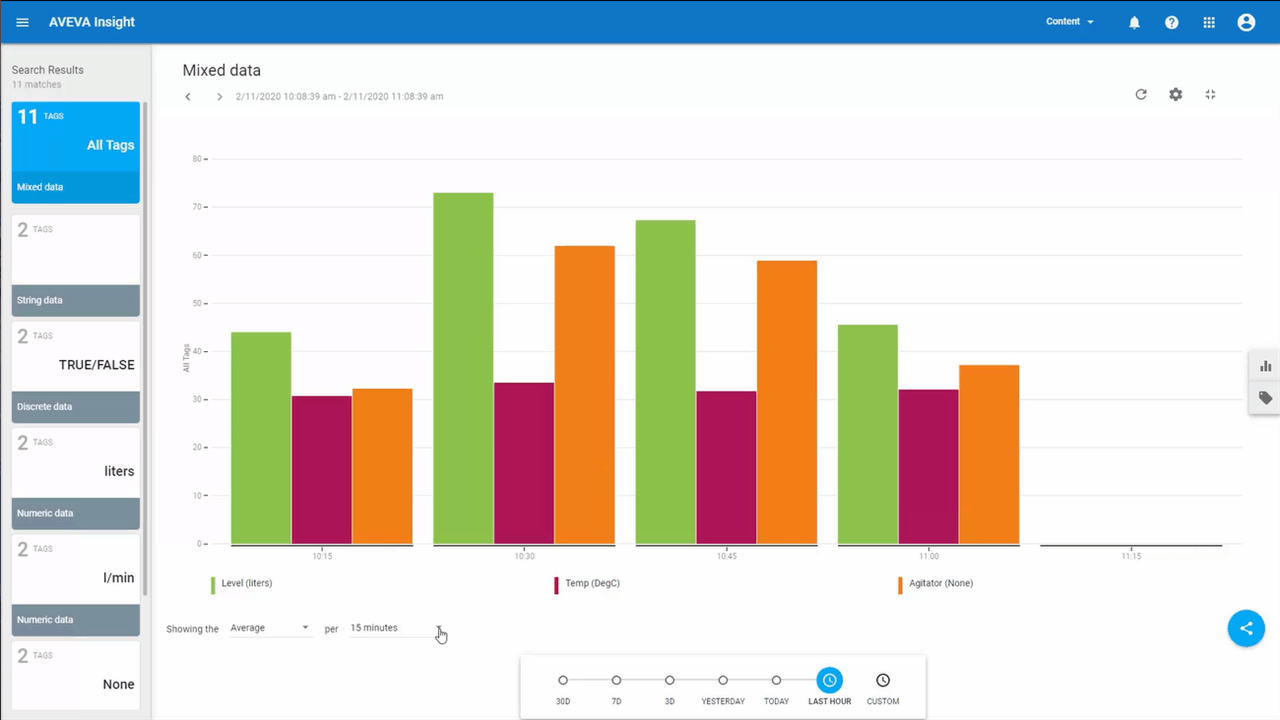Screen dimensions: 1280x720
Task: Open the chart type selector
Action: (1265, 366)
